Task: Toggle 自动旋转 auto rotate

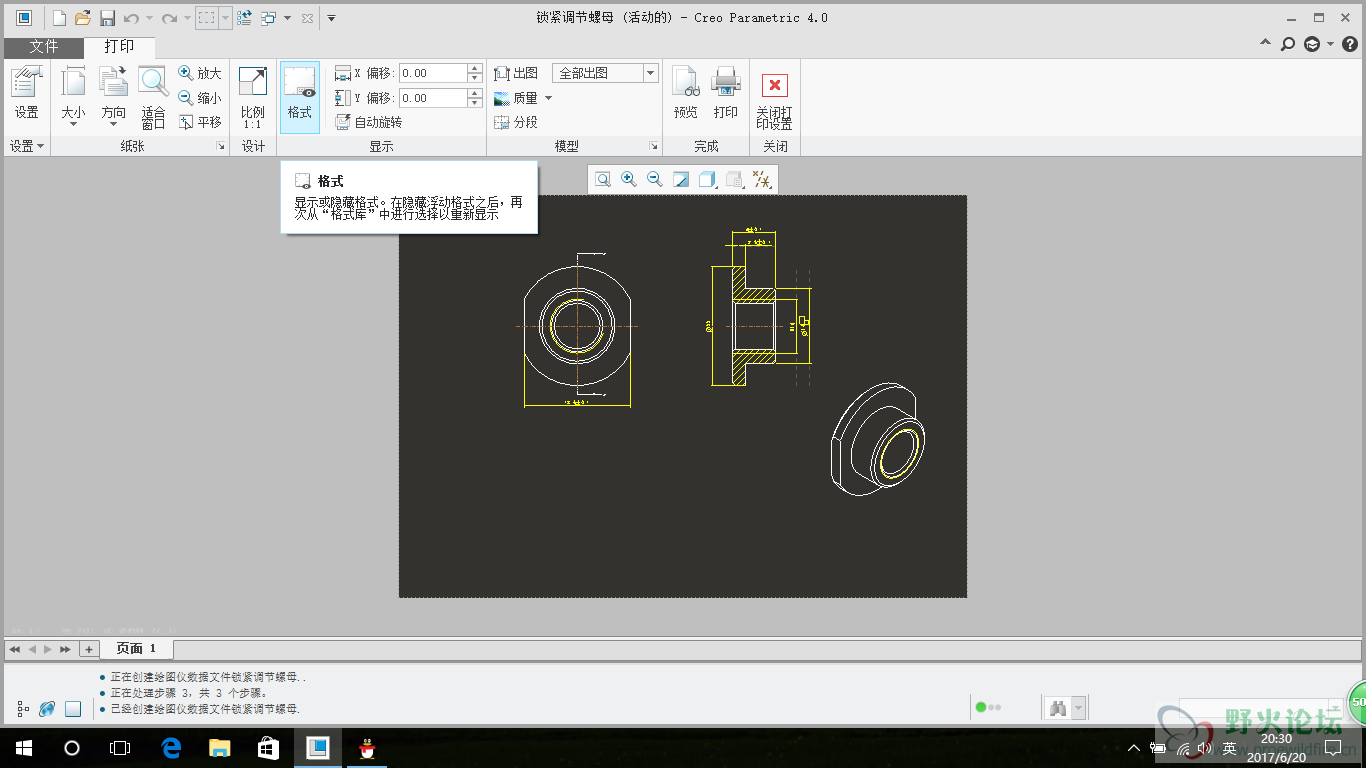Action: 368,122
